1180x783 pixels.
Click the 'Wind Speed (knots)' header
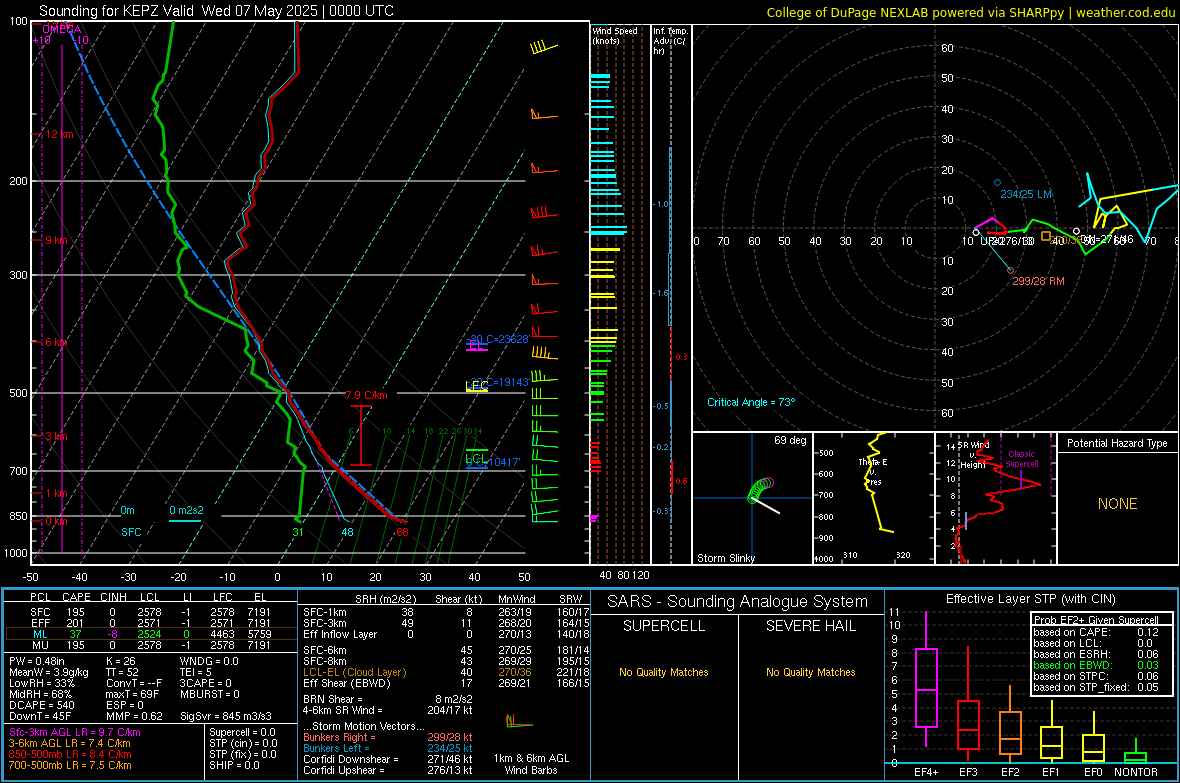pos(614,35)
